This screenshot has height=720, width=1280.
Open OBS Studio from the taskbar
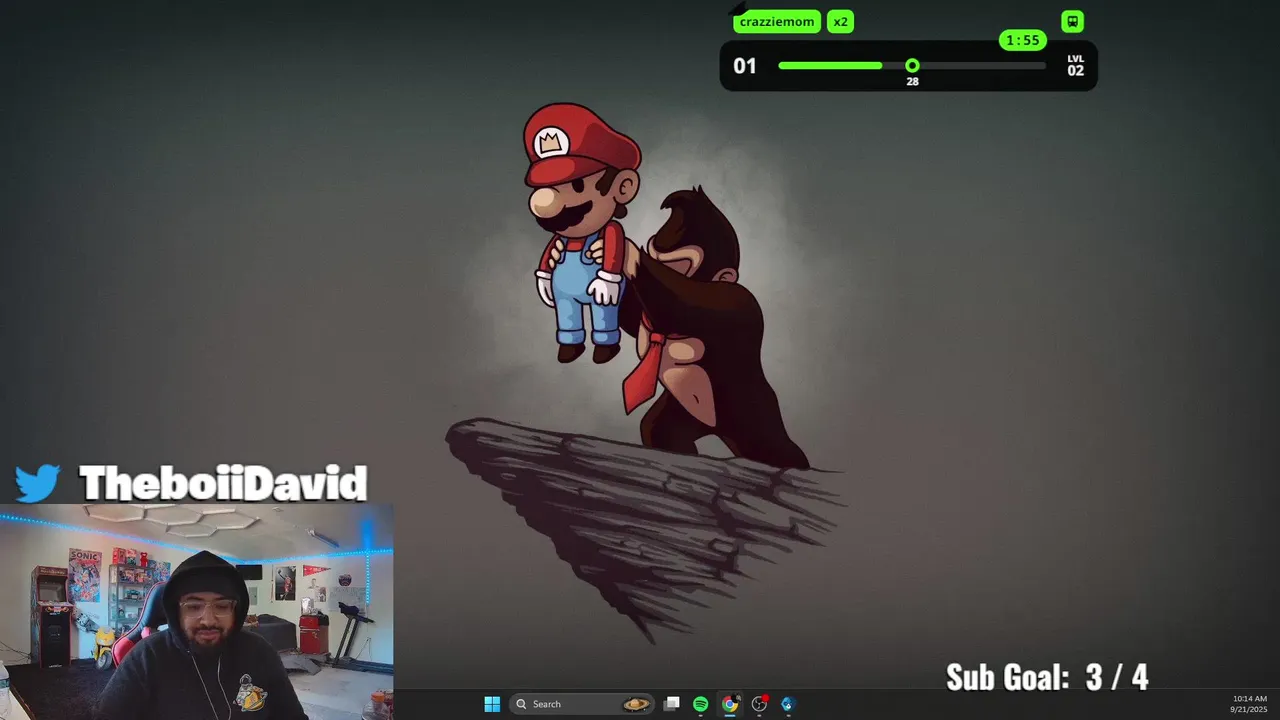tap(759, 704)
